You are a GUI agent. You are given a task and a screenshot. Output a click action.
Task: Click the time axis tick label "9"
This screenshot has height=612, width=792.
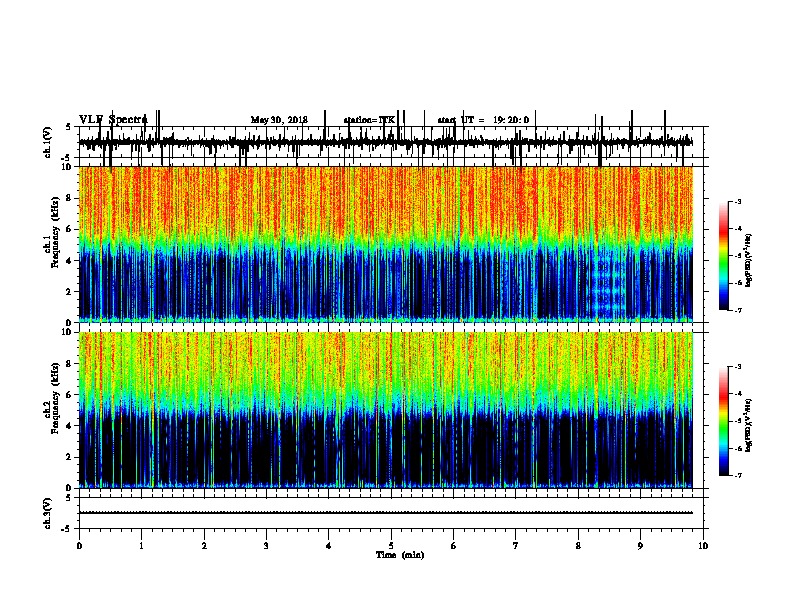click(640, 546)
